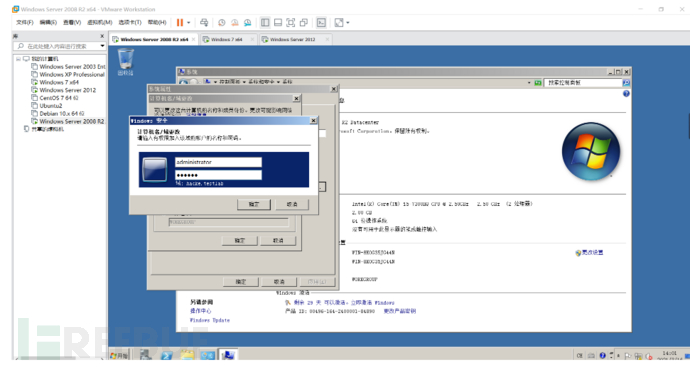Viewport: 690px width, 367px height.
Task: Click the System window taskbar button
Action: pos(228,355)
